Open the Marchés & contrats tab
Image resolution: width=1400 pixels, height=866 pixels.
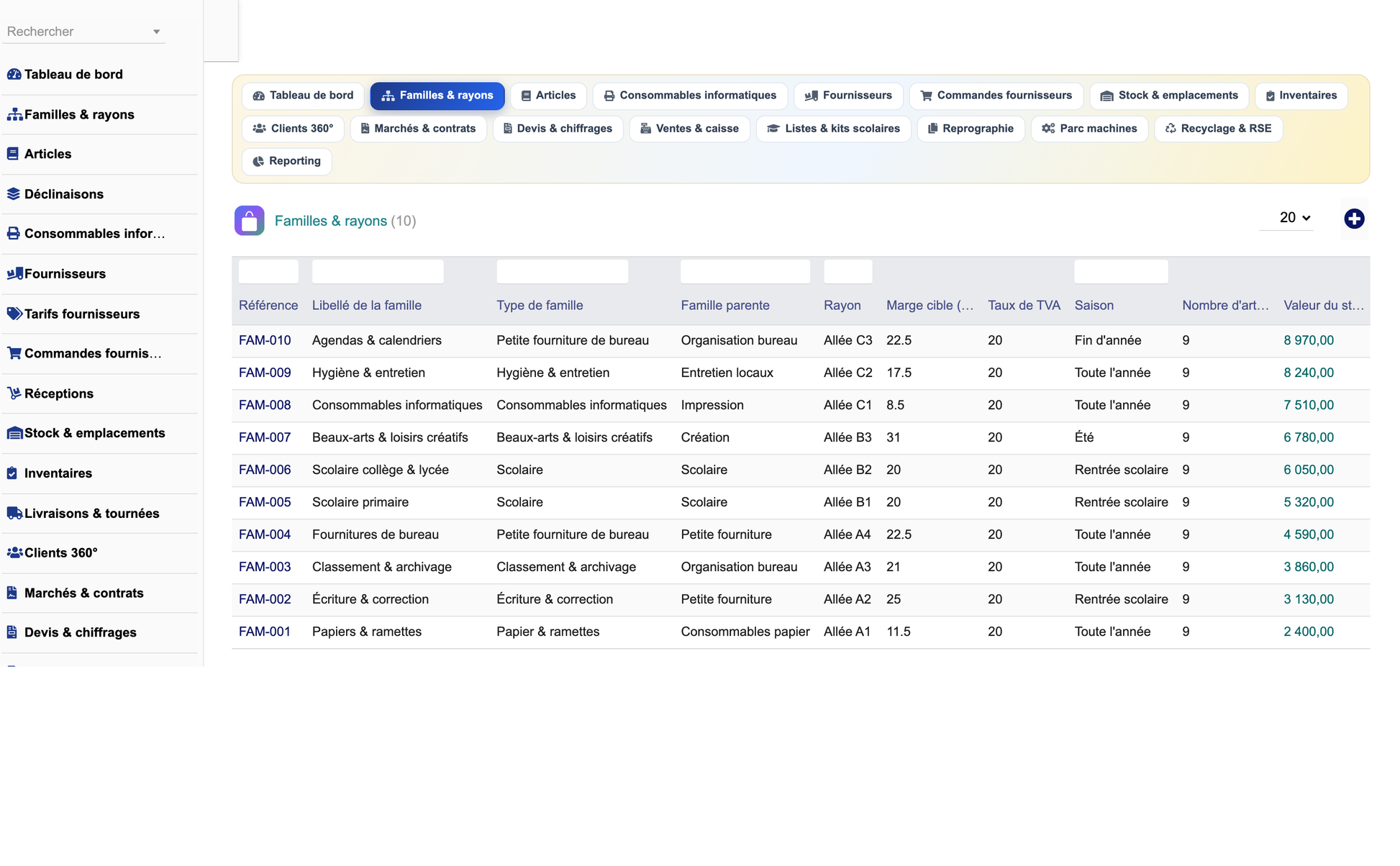(418, 129)
